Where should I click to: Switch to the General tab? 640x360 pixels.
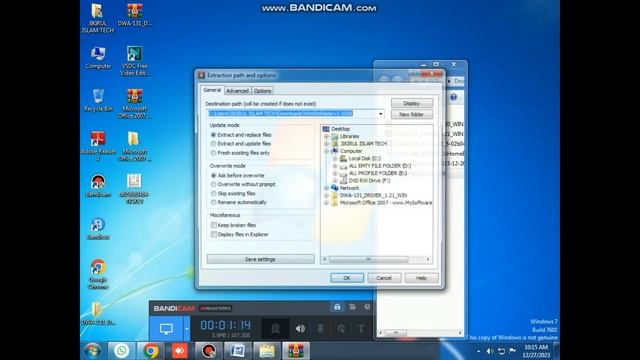click(x=212, y=90)
